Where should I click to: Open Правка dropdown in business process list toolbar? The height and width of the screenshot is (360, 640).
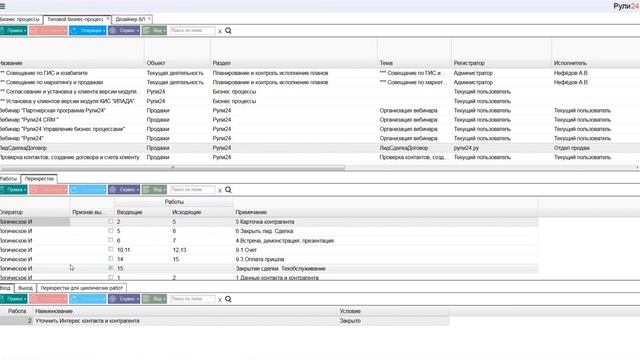(13, 31)
